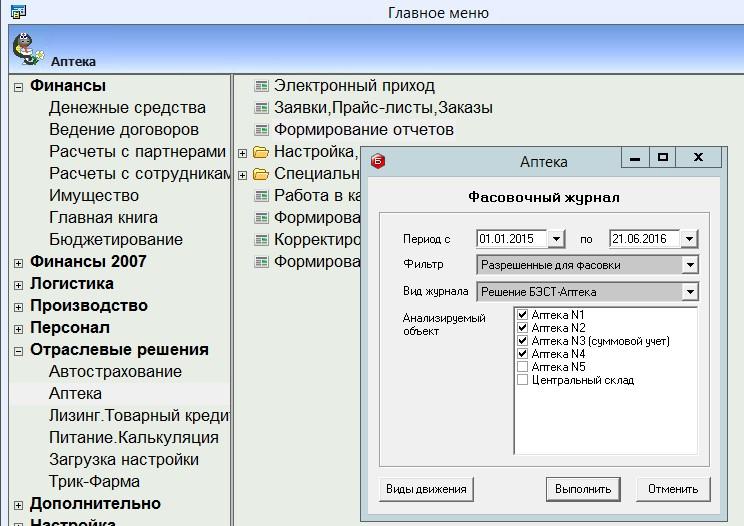Open Расчеты с сотрудникам item
Viewport: 744px width, 526px height.
pos(140,174)
